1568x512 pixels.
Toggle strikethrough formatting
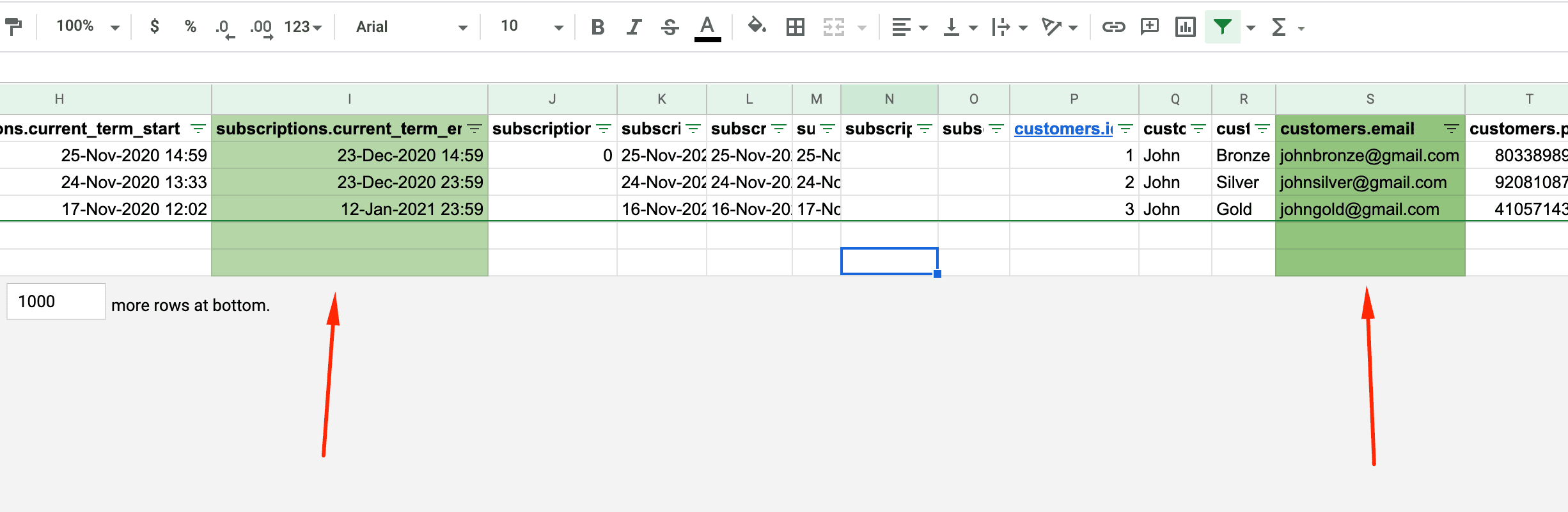click(670, 27)
